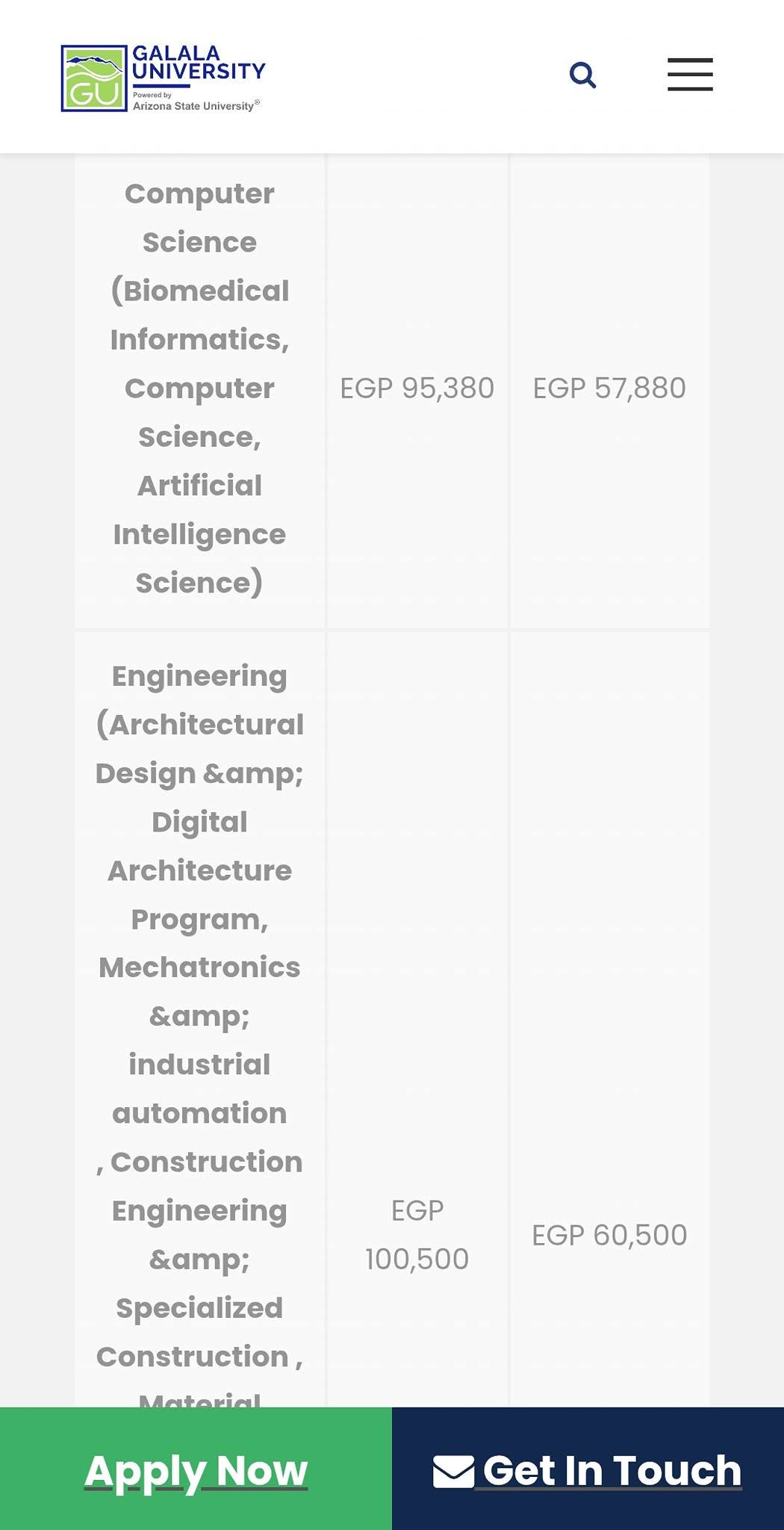Select the EGP 60,500 fee cell
Viewport: 784px width, 1530px height.
pos(609,1235)
